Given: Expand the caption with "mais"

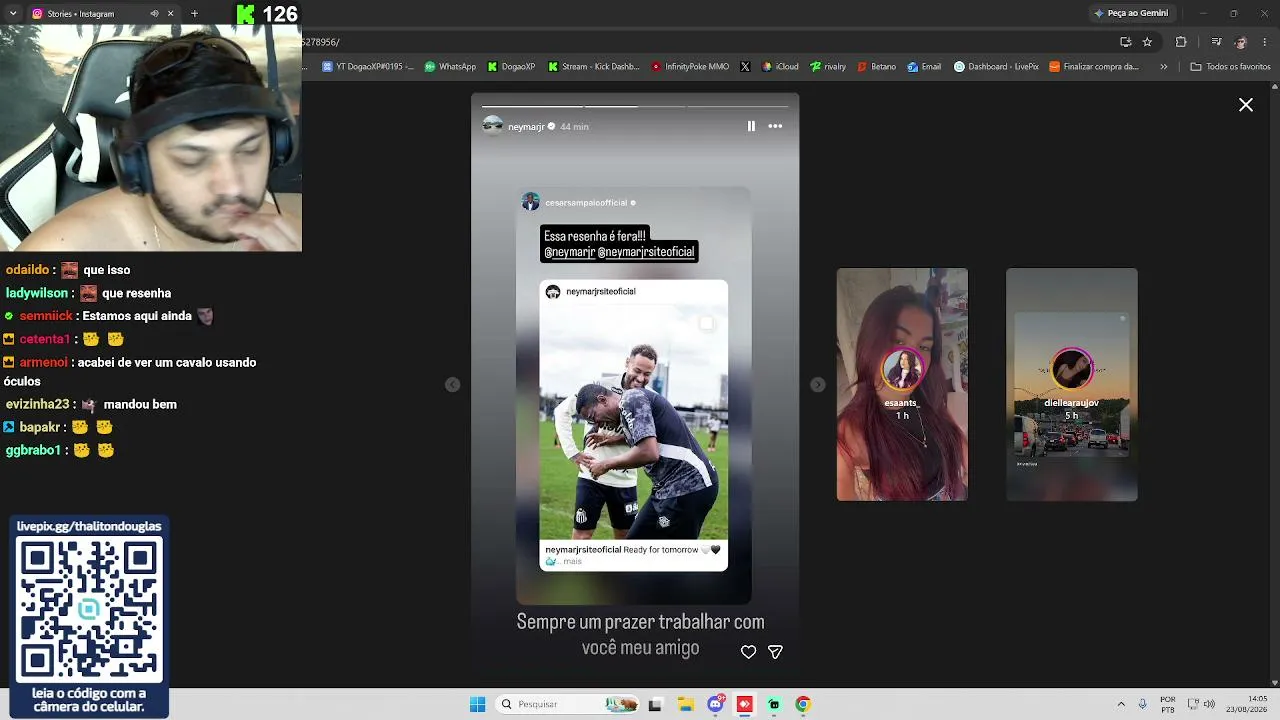Looking at the screenshot, I should coord(572,562).
